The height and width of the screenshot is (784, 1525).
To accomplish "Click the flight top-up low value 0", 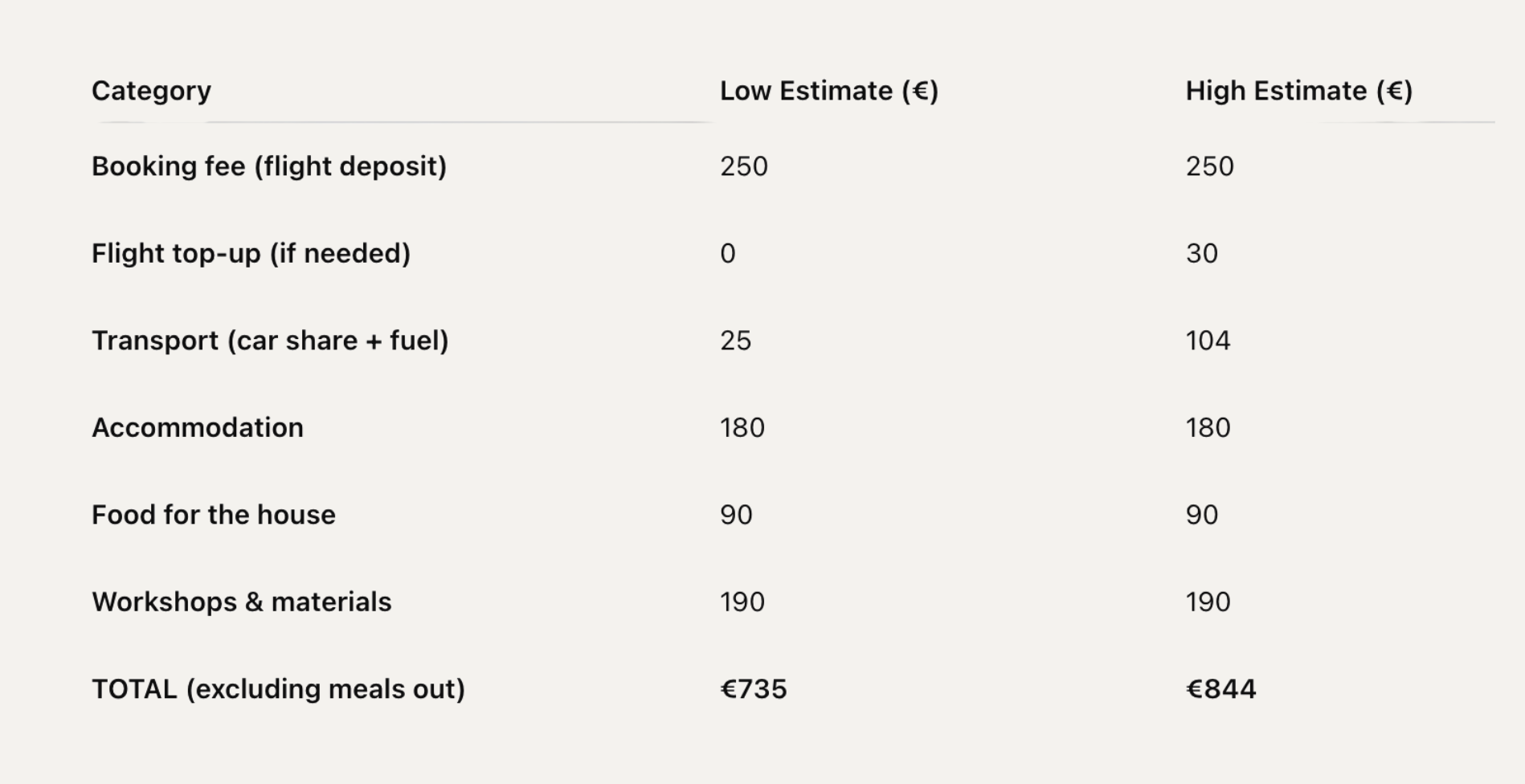I will 727,253.
